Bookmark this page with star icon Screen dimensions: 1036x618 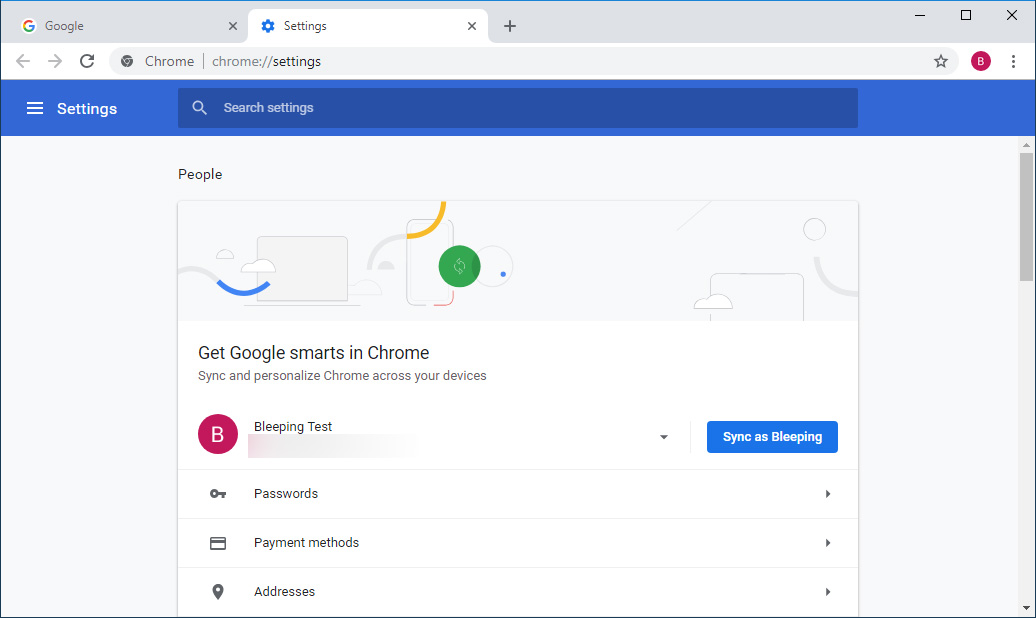pyautogui.click(x=940, y=61)
